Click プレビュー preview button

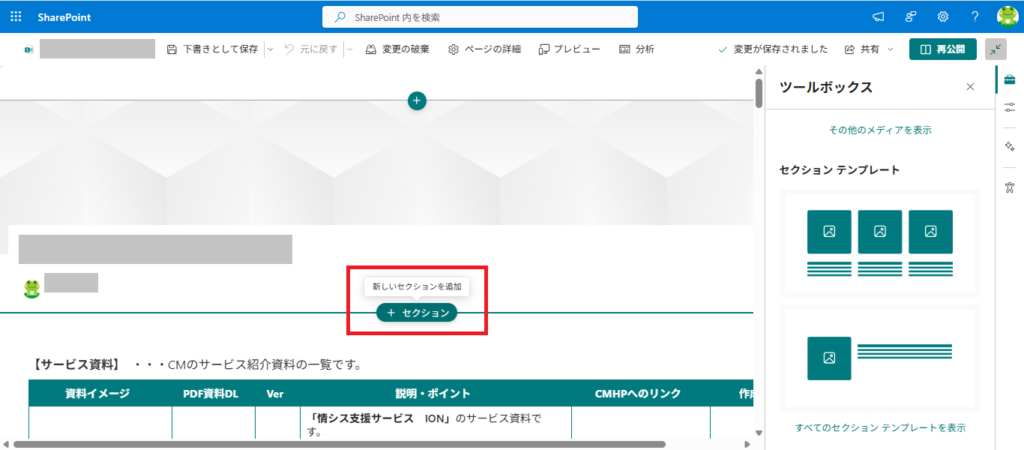[x=569, y=49]
